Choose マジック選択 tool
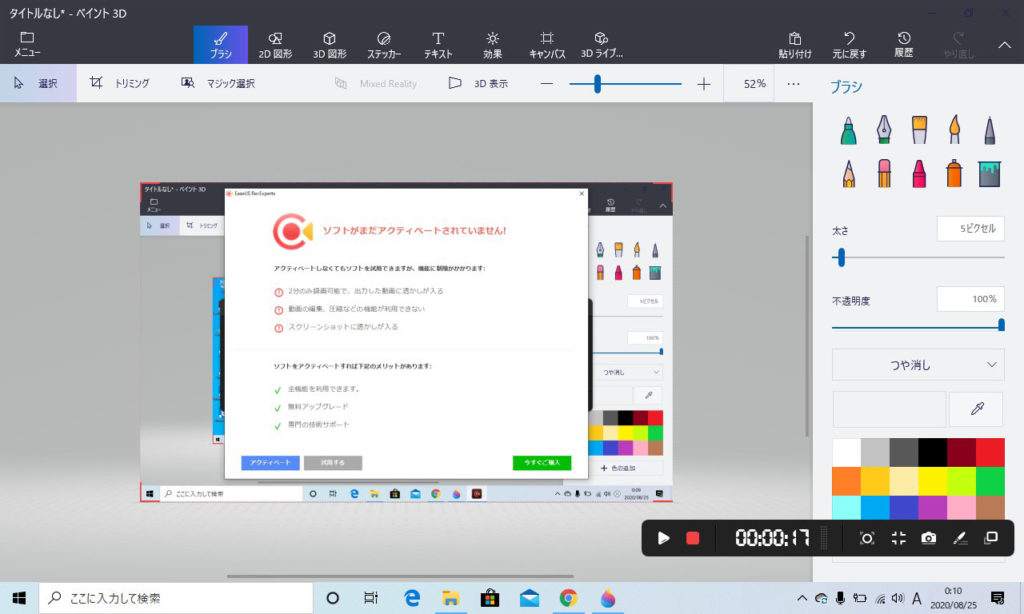 pyautogui.click(x=218, y=83)
